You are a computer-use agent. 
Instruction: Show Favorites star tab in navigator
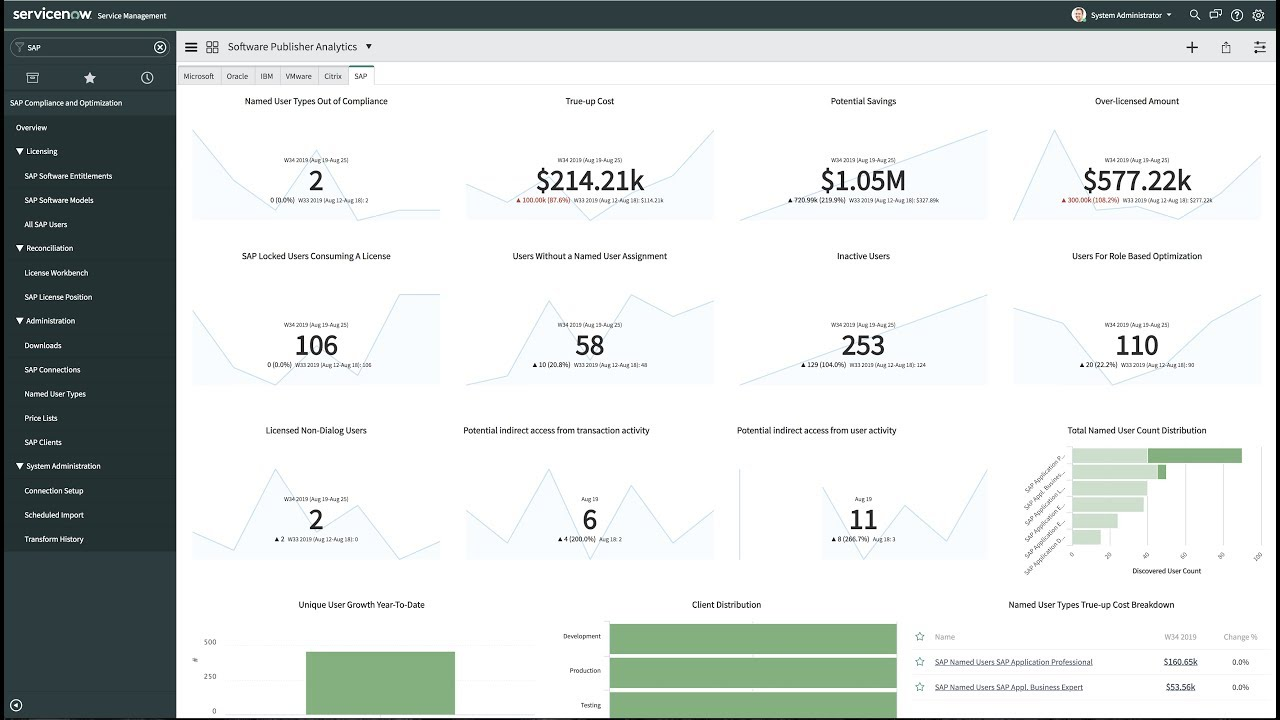[90, 78]
